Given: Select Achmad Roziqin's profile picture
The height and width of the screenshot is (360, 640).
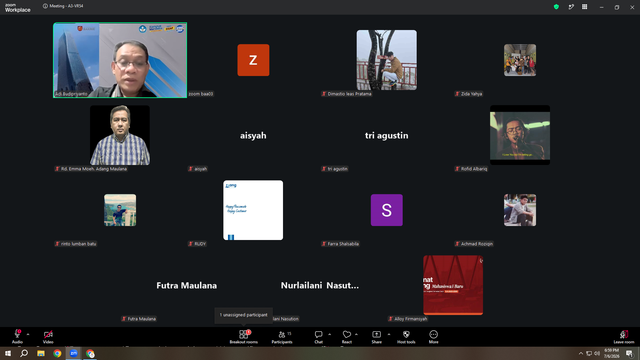Looking at the screenshot, I should (520, 210).
